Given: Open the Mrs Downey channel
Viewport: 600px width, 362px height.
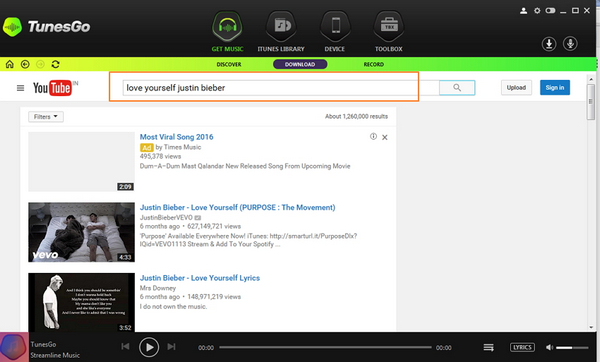Looking at the screenshot, I should click(158, 288).
